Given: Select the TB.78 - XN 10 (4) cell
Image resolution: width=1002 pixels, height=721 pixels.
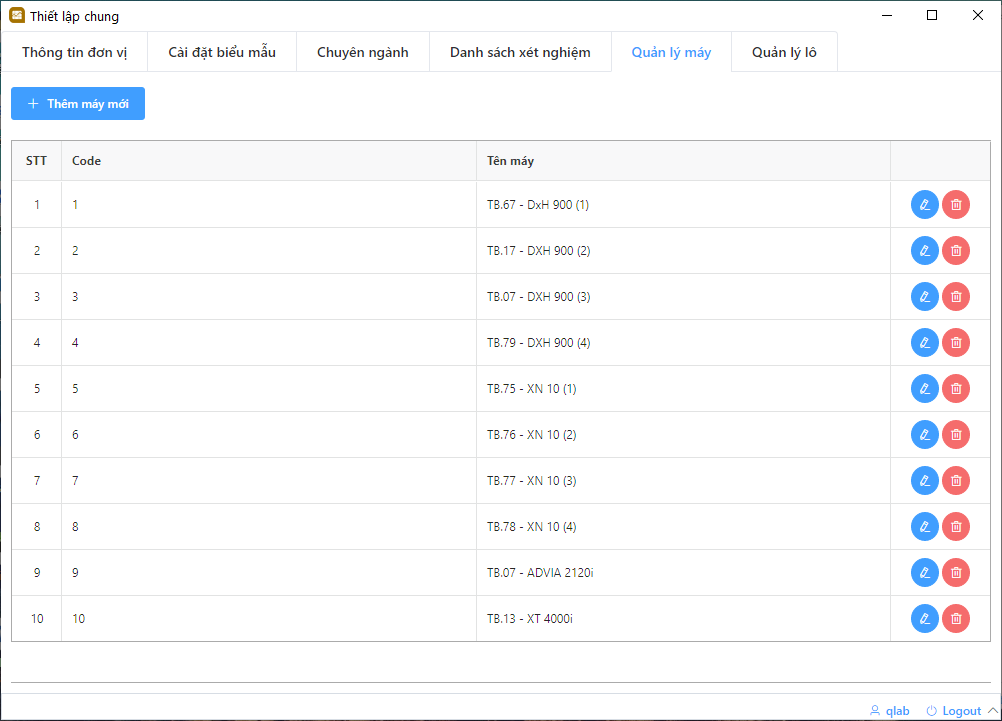Looking at the screenshot, I should click(x=683, y=527).
